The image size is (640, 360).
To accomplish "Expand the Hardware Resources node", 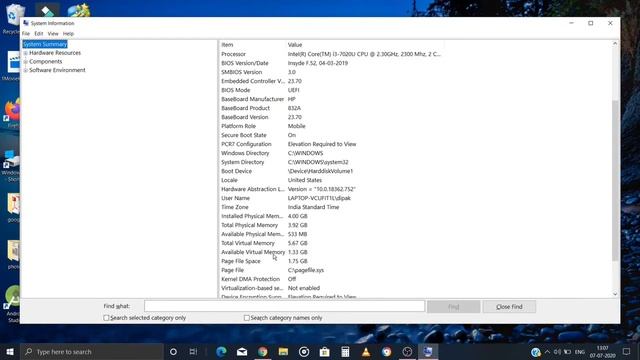I will [x=25, y=53].
